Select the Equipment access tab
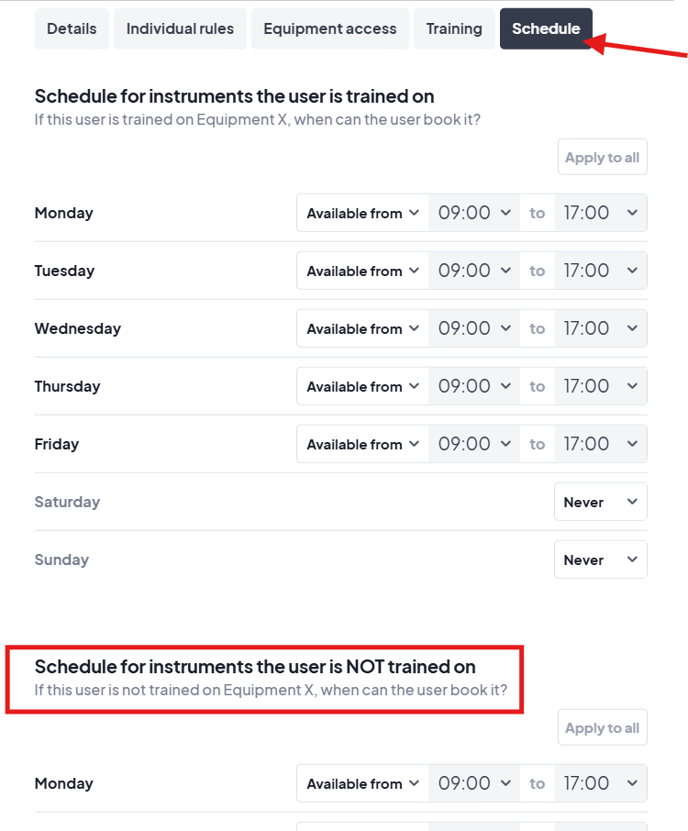Screen dimensions: 688x831 330,29
